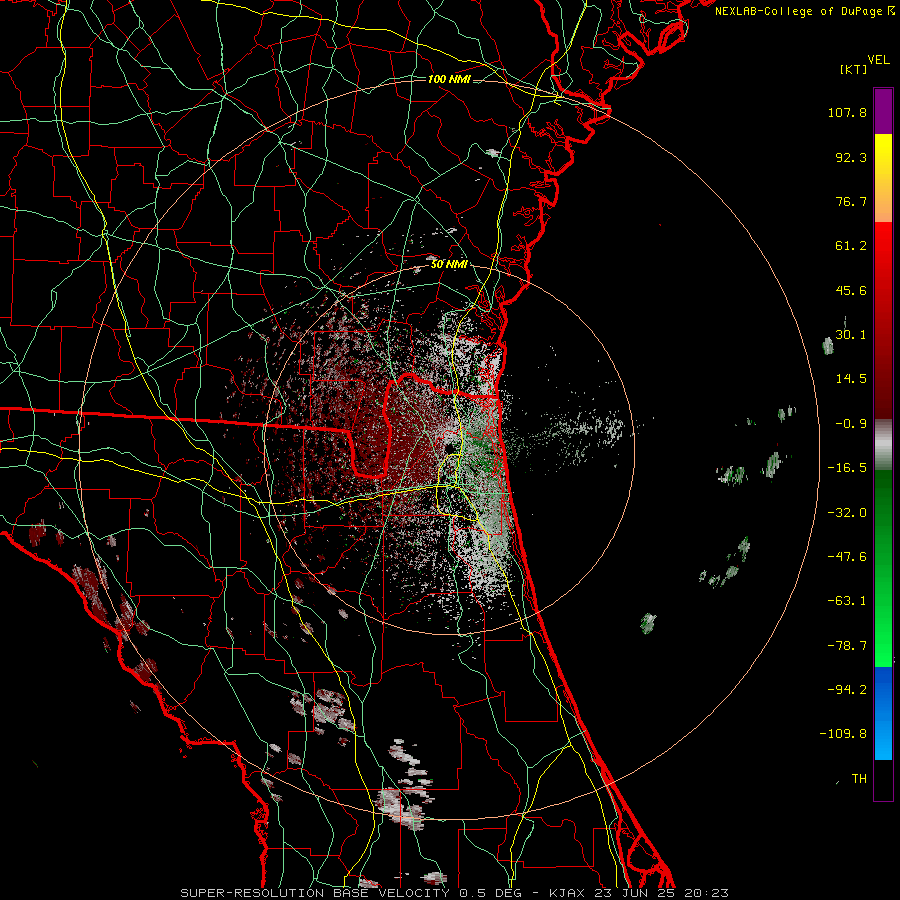Click the 76.7 legend value
This screenshot has height=900, width=900.
(851, 201)
